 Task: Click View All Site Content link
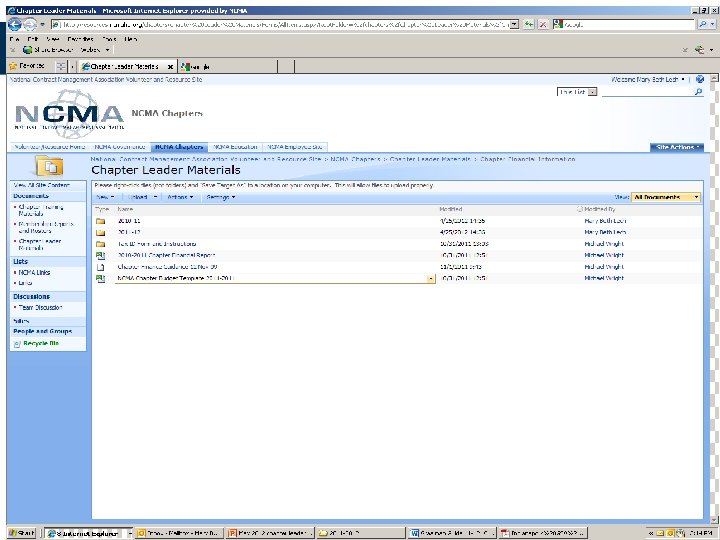click(41, 185)
